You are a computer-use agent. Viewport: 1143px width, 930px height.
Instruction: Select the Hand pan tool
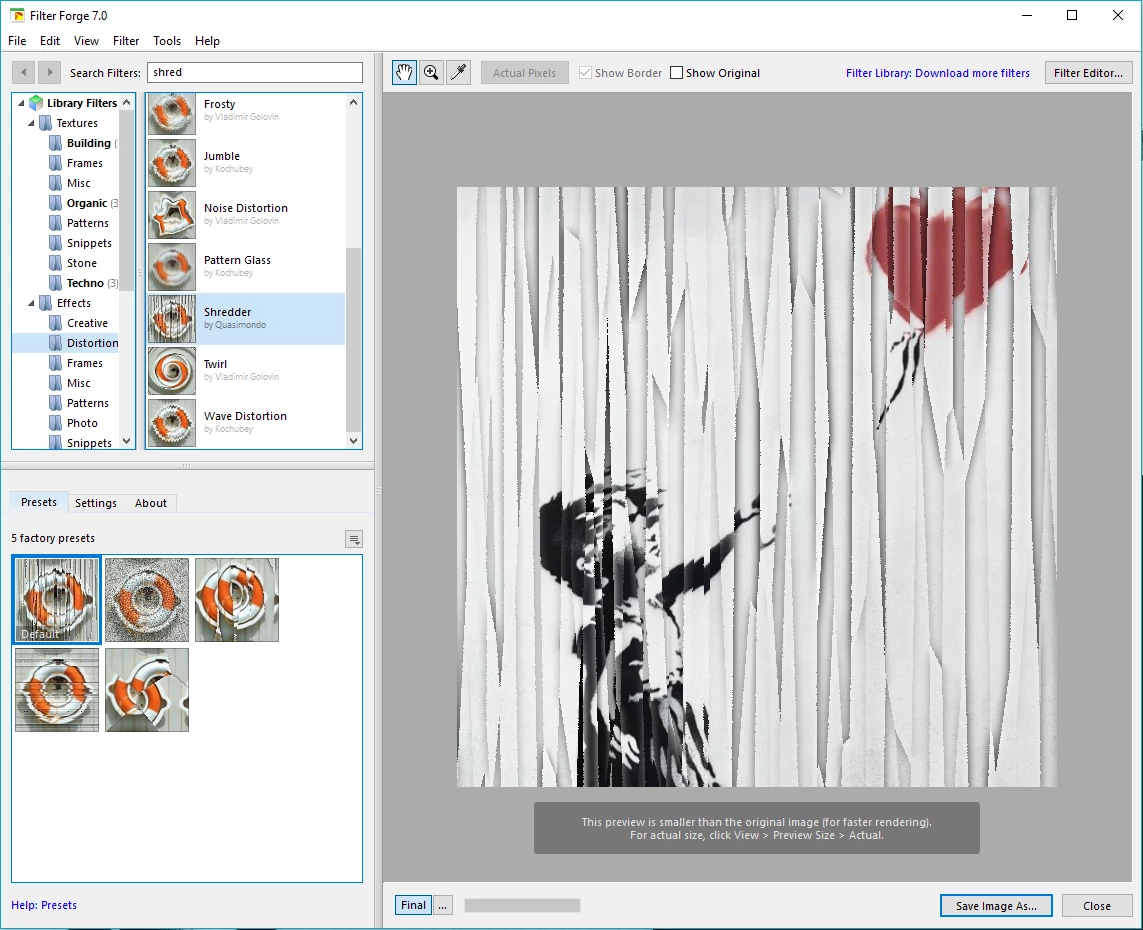coord(405,73)
